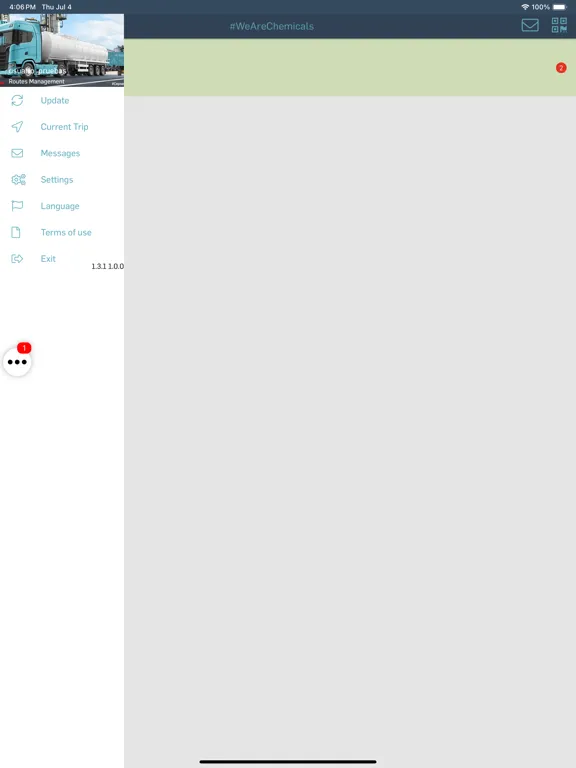Open the floating three-dots button

[x=17, y=362]
